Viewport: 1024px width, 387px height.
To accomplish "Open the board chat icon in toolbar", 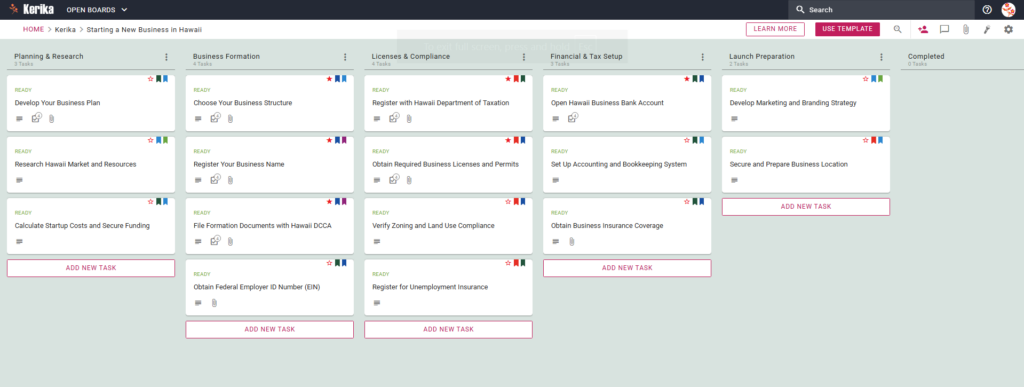I will 944,29.
